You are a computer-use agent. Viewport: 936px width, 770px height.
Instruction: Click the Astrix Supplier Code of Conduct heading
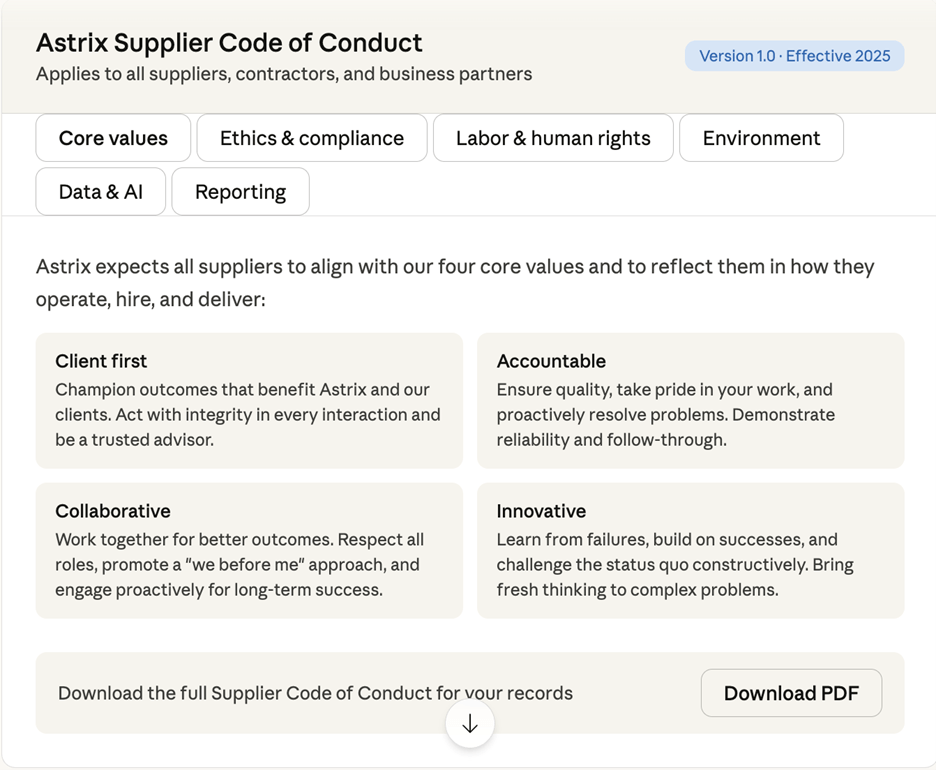click(x=228, y=43)
